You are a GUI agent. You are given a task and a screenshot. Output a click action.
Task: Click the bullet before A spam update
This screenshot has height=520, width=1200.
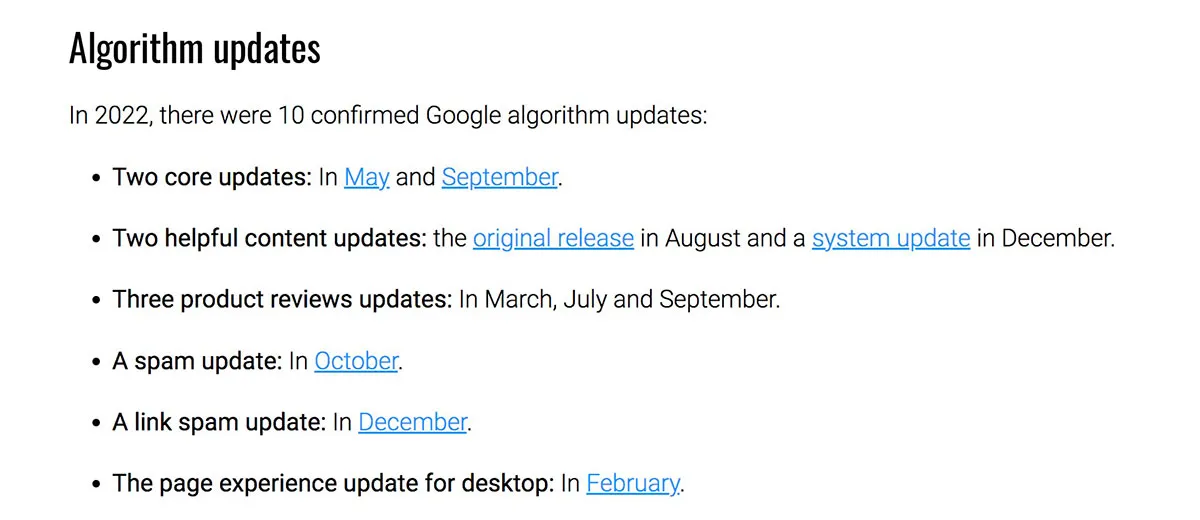96,362
